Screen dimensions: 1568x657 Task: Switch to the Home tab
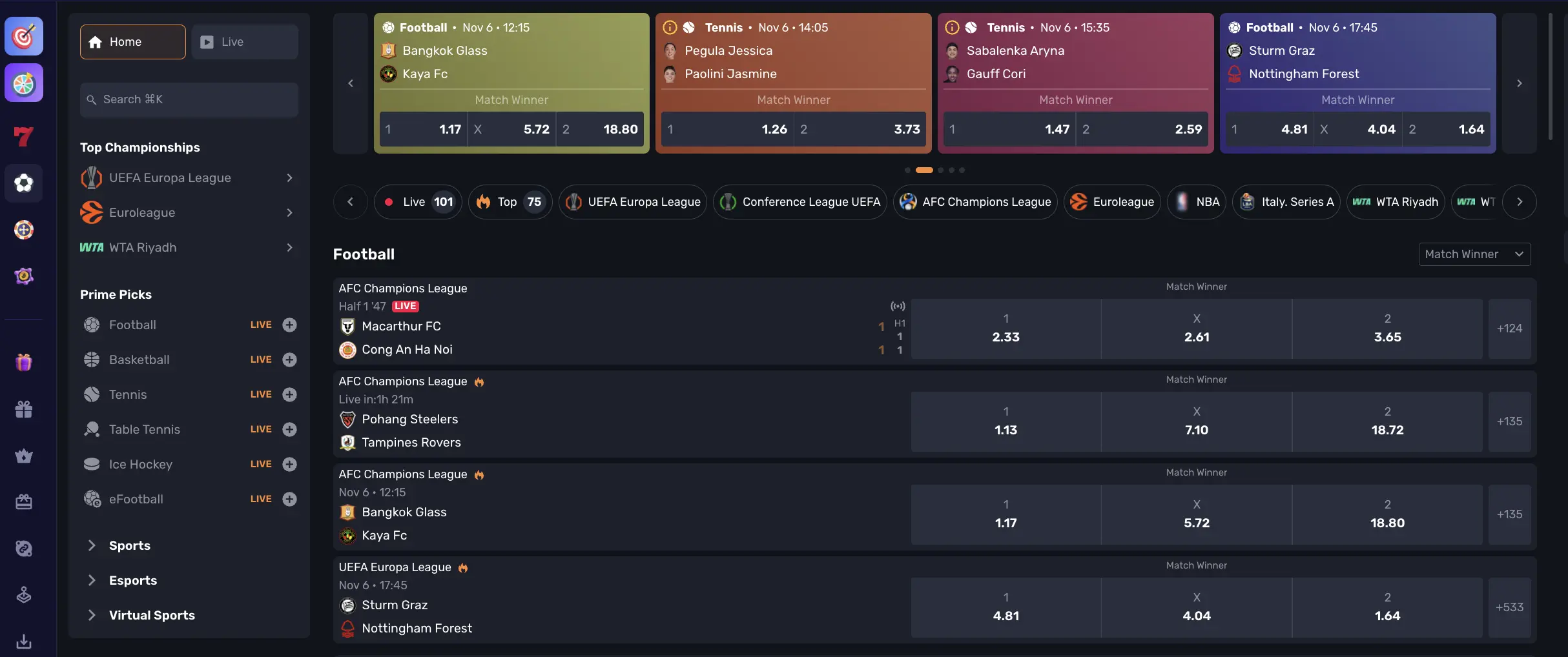pos(133,42)
